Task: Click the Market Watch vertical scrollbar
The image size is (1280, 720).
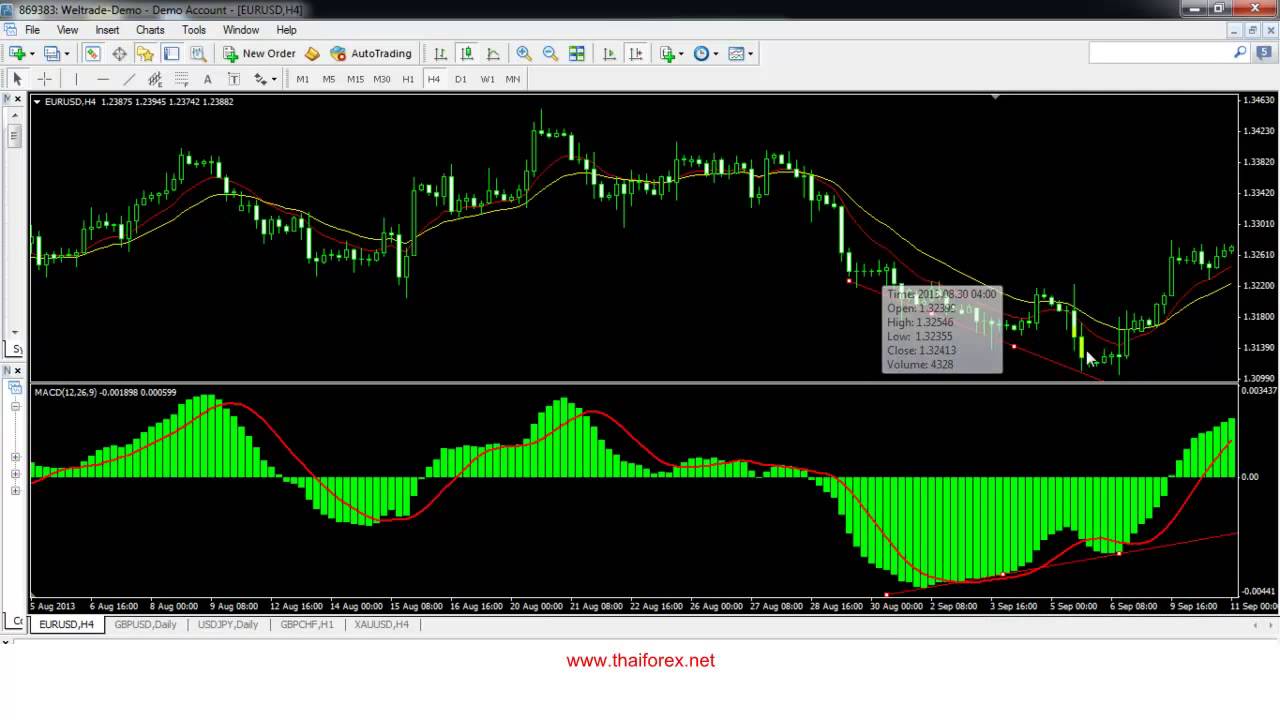Action: coord(14,222)
